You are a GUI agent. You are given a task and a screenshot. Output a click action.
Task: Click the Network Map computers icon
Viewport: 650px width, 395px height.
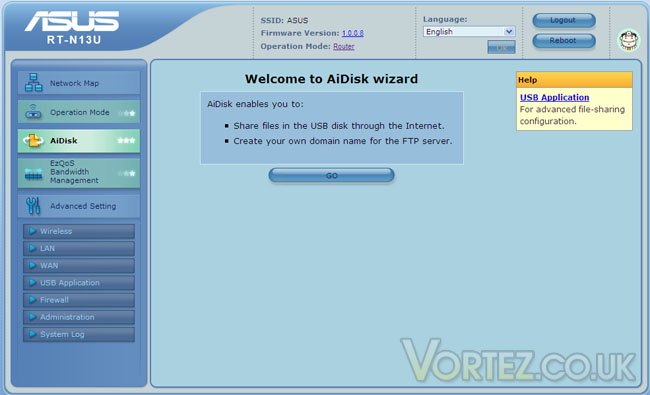pos(33,82)
